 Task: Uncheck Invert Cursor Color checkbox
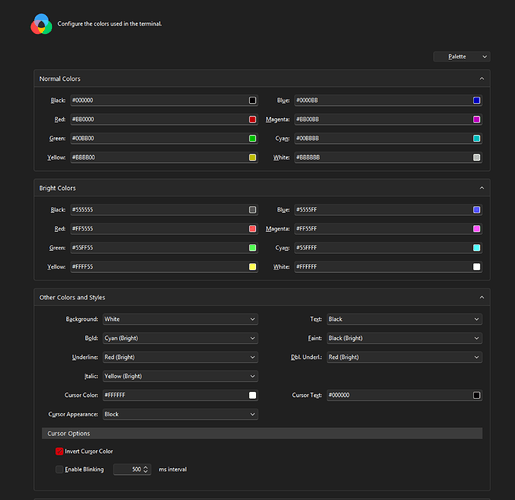pos(59,451)
